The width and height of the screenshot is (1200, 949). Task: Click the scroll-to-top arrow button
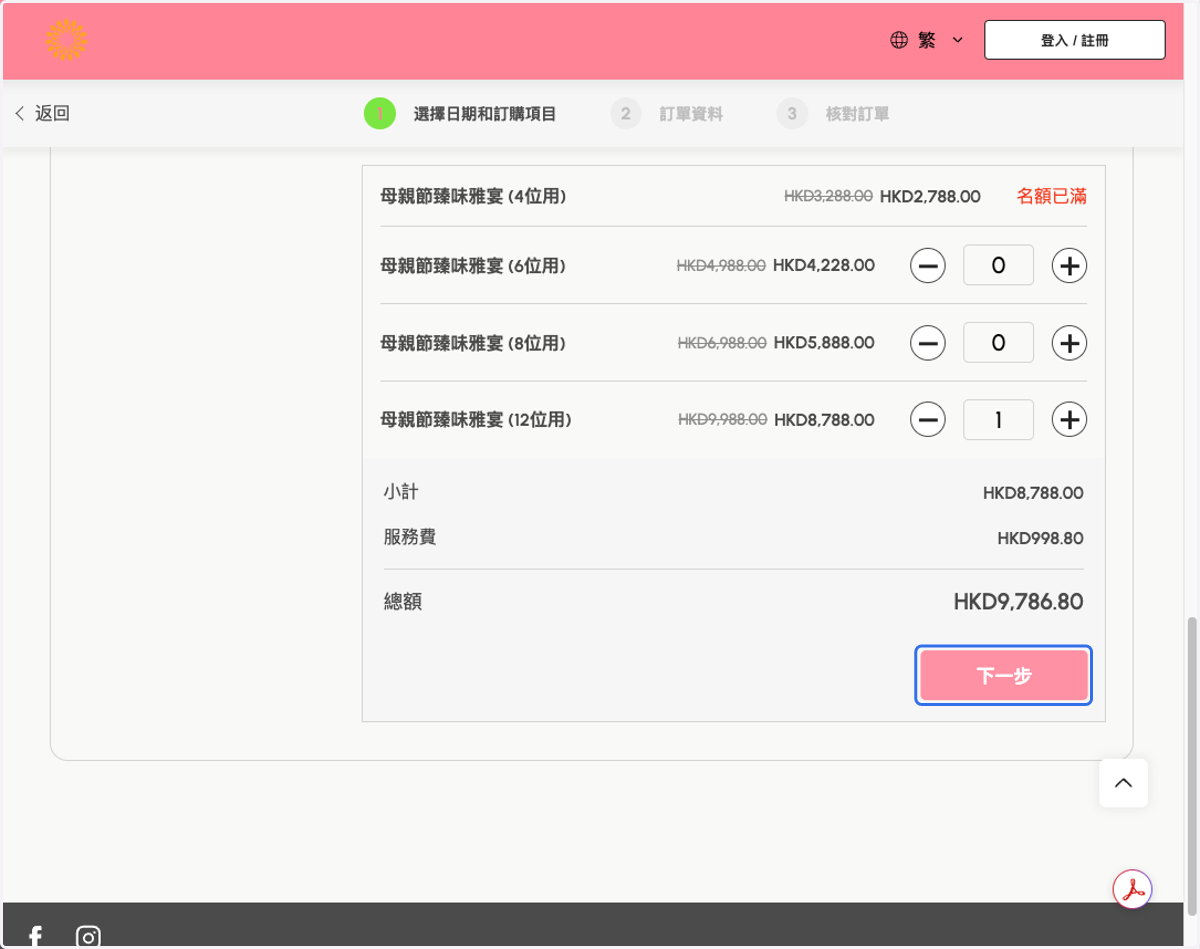point(1123,783)
